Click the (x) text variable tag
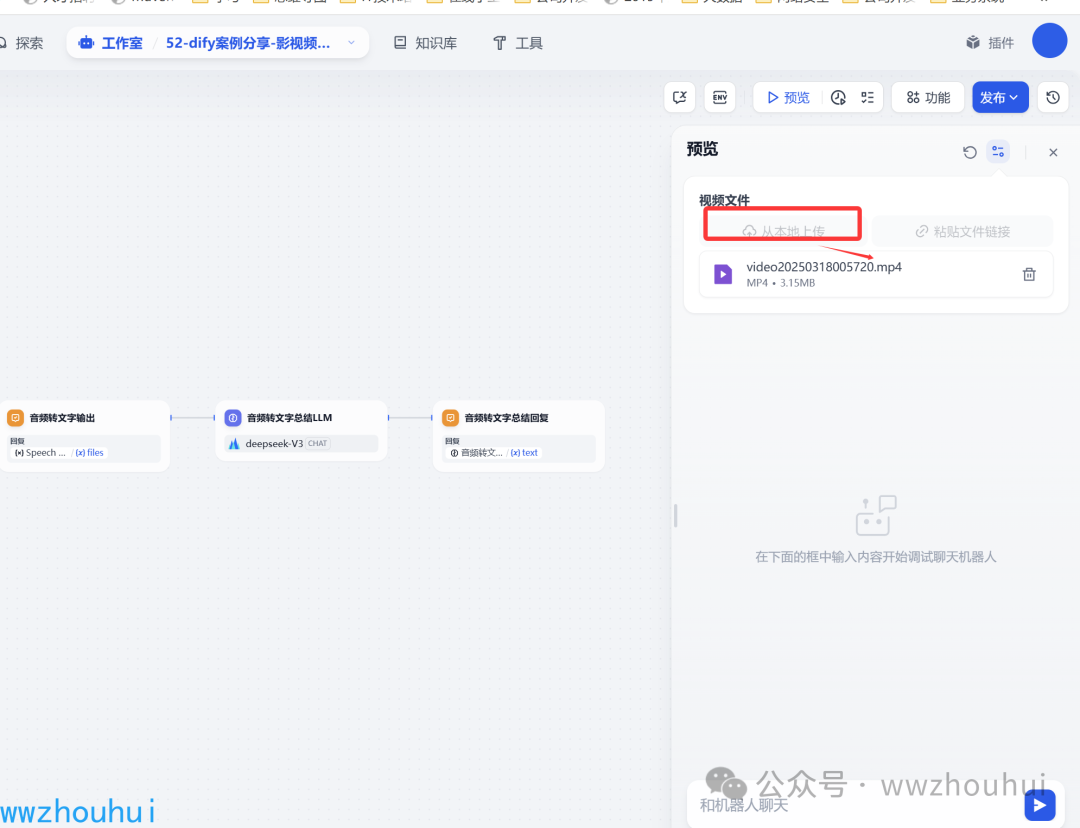 pos(524,453)
